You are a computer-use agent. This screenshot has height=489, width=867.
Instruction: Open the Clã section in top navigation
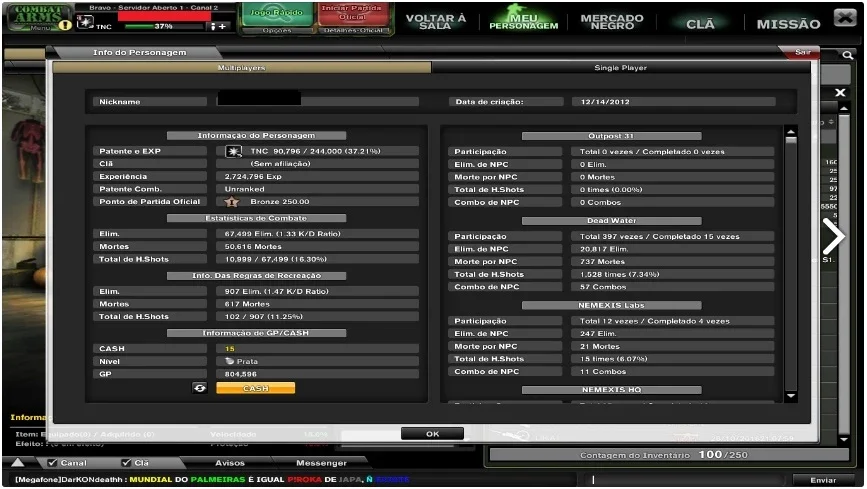click(x=700, y=24)
